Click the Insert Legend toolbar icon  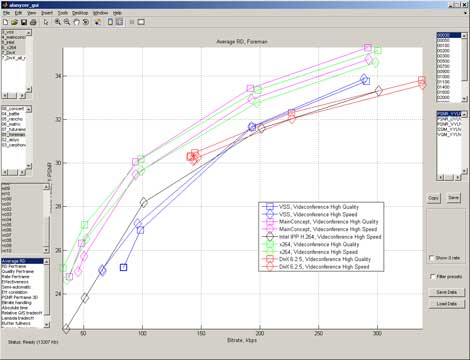pos(119,22)
